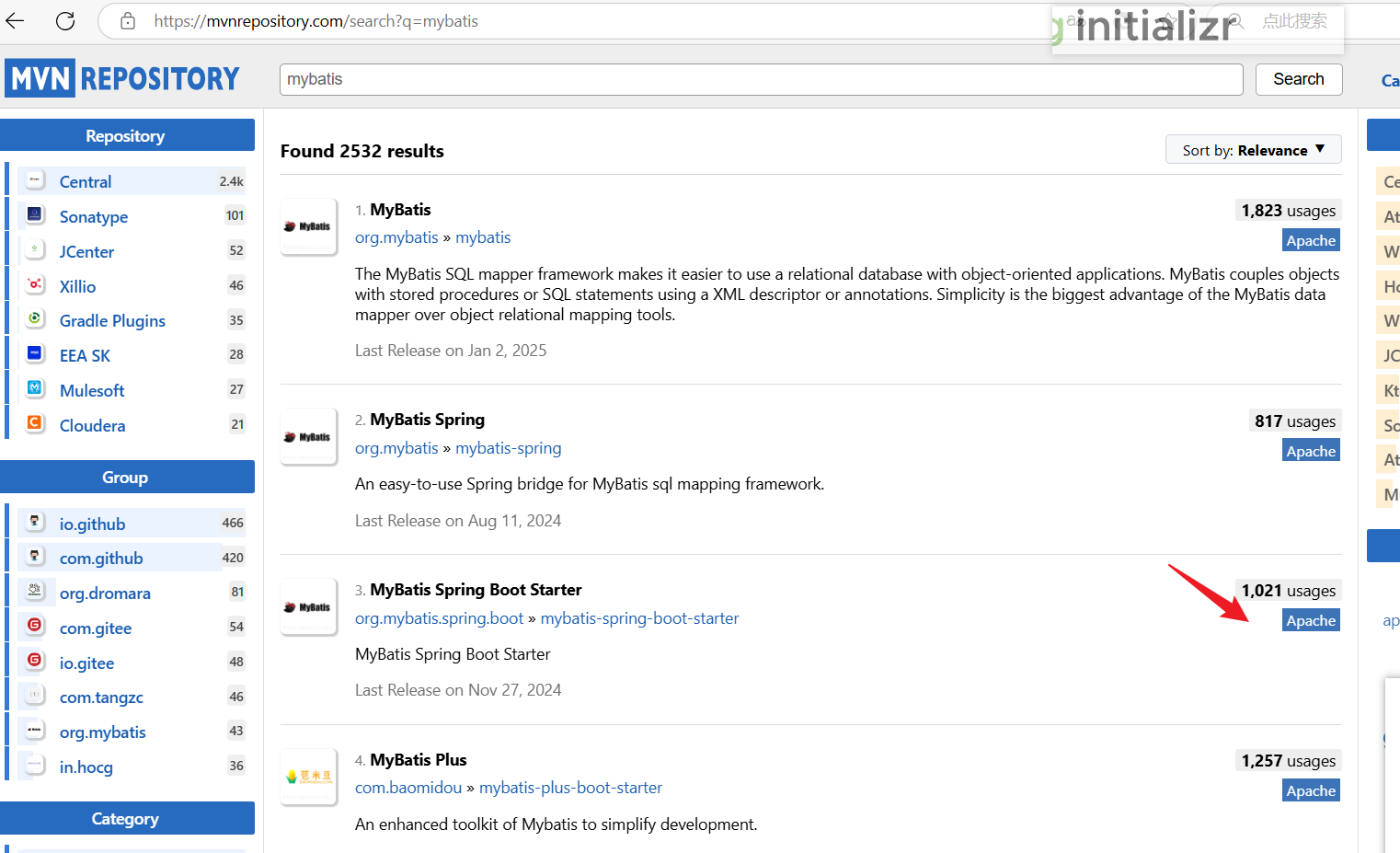Click the mybatis search input field
Screen dimensions: 1400x853
(762, 79)
